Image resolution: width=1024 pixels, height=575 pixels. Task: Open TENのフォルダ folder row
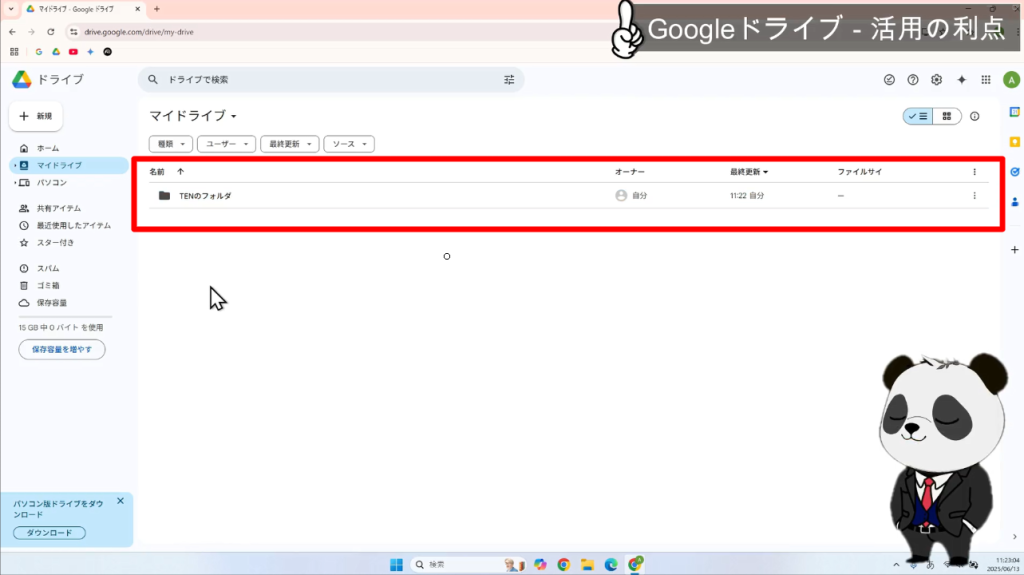568,195
